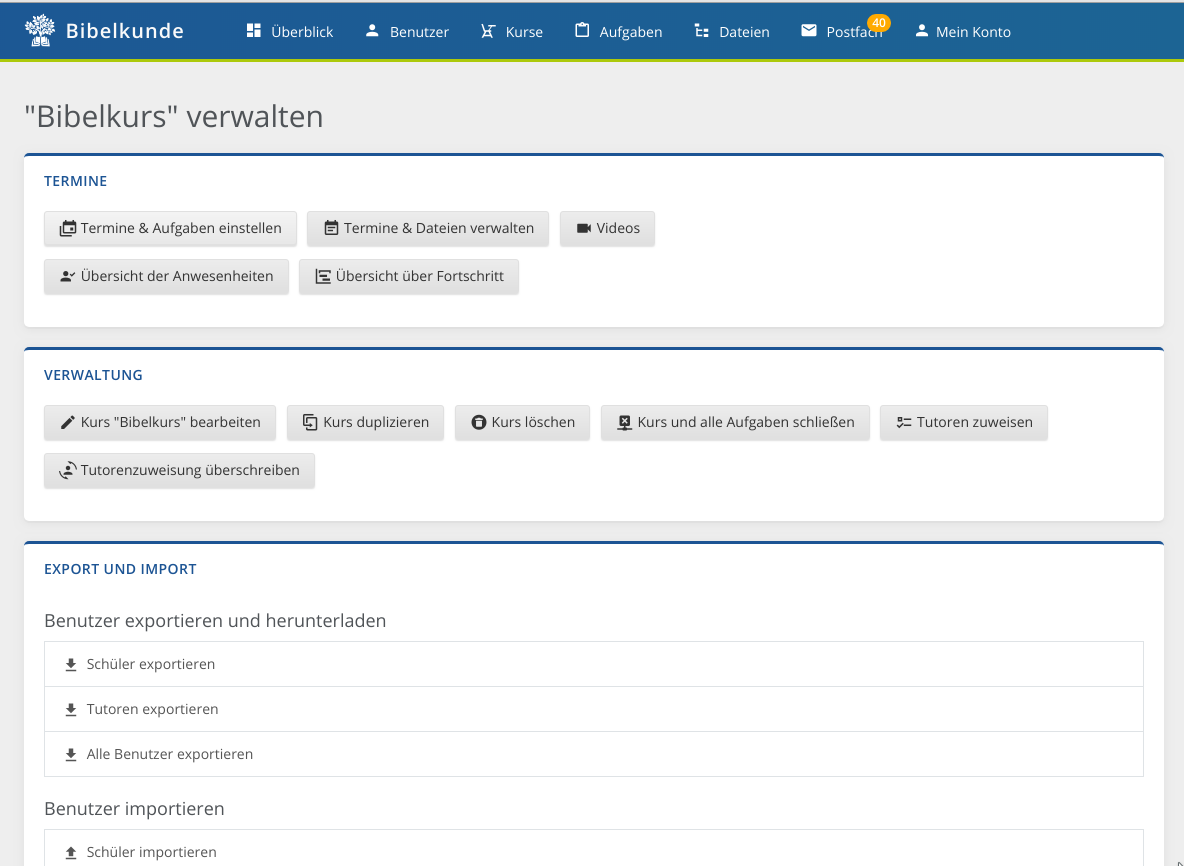Click the Kurse icon in navbar

click(488, 31)
